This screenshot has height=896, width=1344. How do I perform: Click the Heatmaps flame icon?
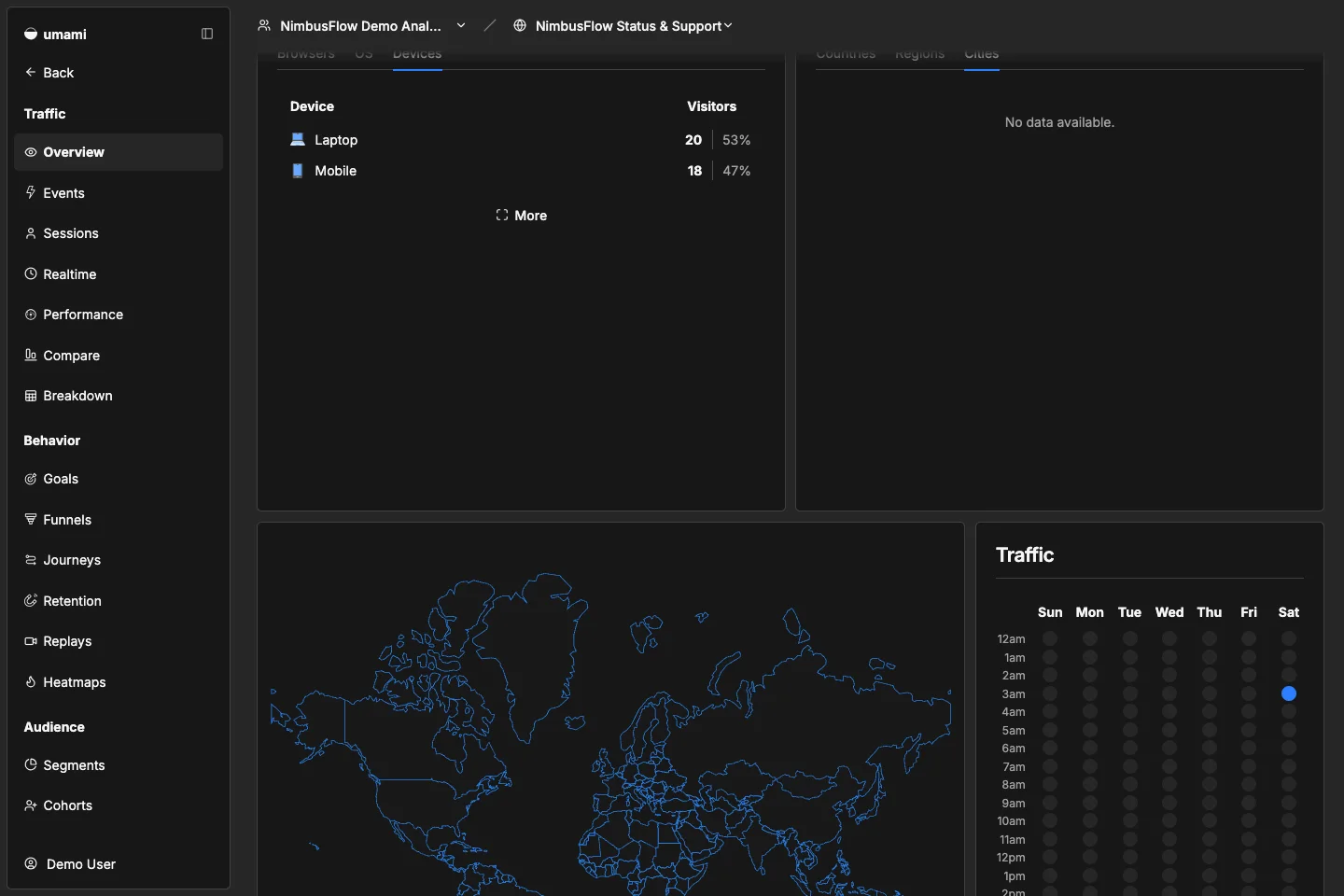31,682
